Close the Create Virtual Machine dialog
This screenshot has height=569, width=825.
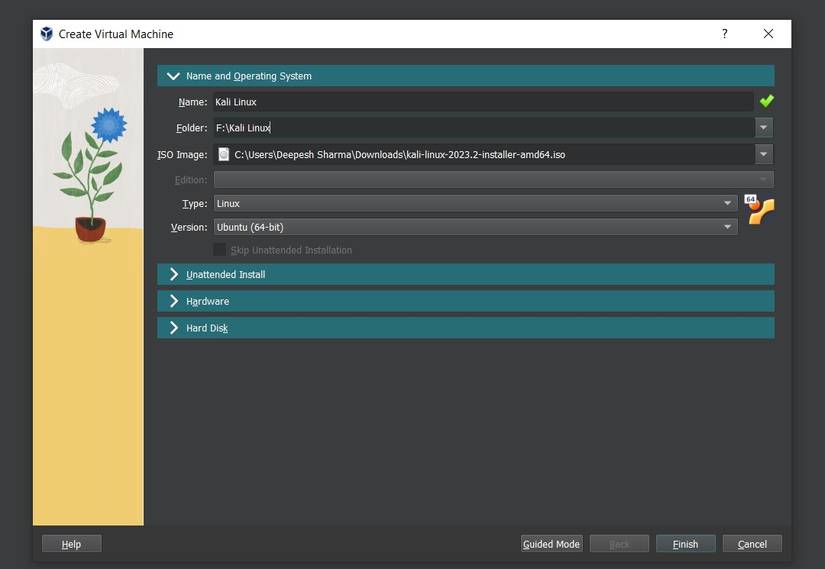click(x=768, y=34)
